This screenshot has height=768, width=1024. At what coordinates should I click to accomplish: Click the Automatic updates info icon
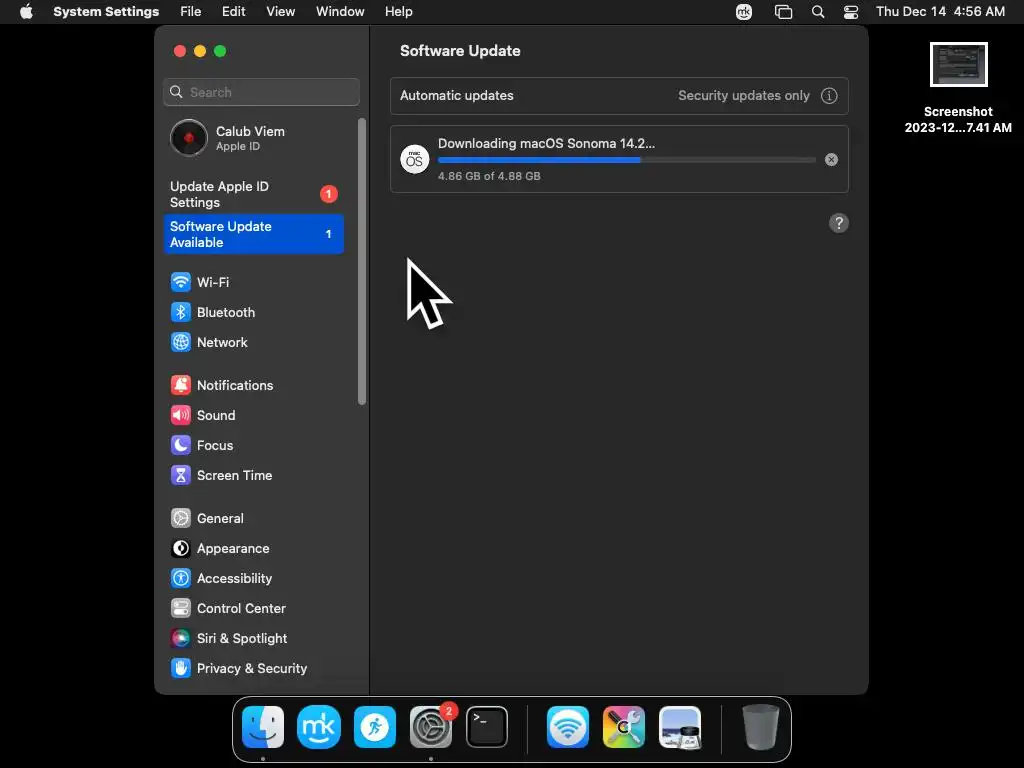pyautogui.click(x=829, y=96)
